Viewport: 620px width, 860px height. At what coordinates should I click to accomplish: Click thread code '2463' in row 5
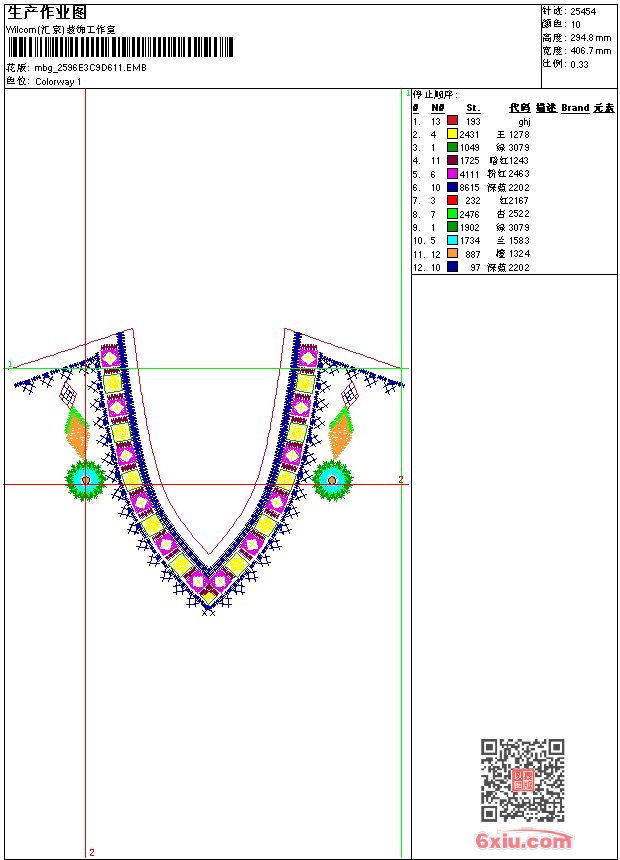pyautogui.click(x=519, y=174)
